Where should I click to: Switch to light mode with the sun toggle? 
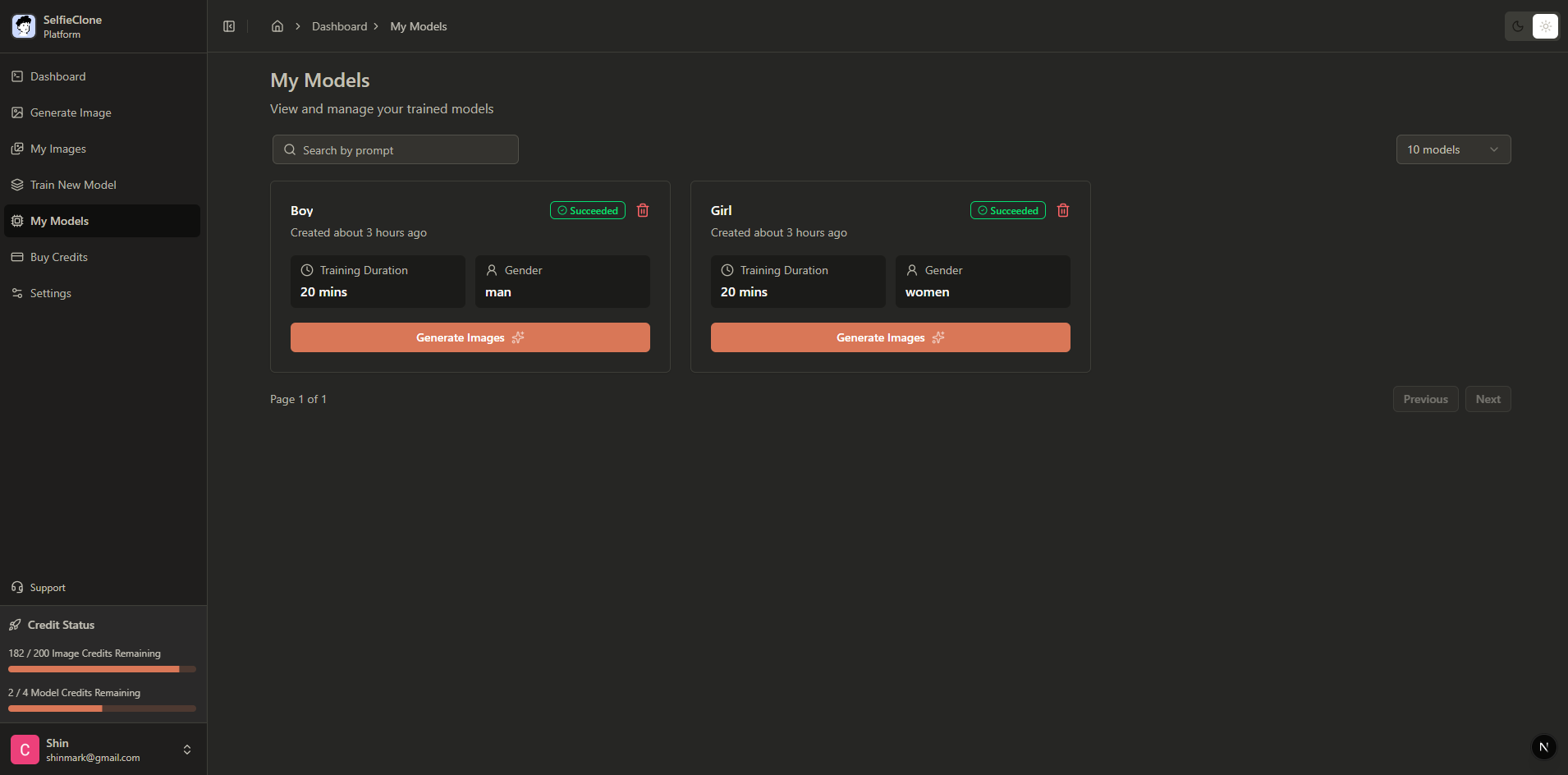tap(1546, 25)
